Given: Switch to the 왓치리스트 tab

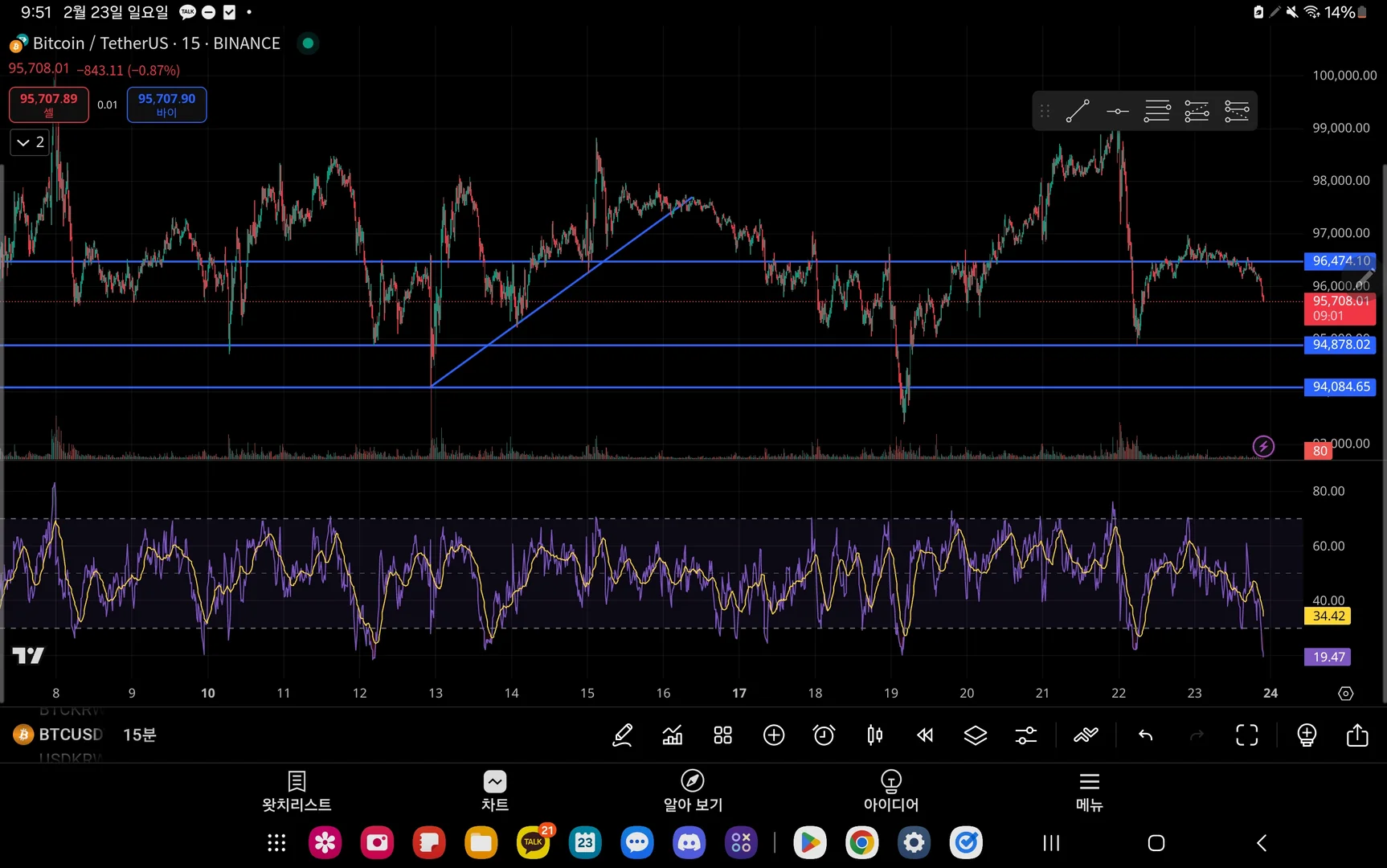Looking at the screenshot, I should [297, 792].
